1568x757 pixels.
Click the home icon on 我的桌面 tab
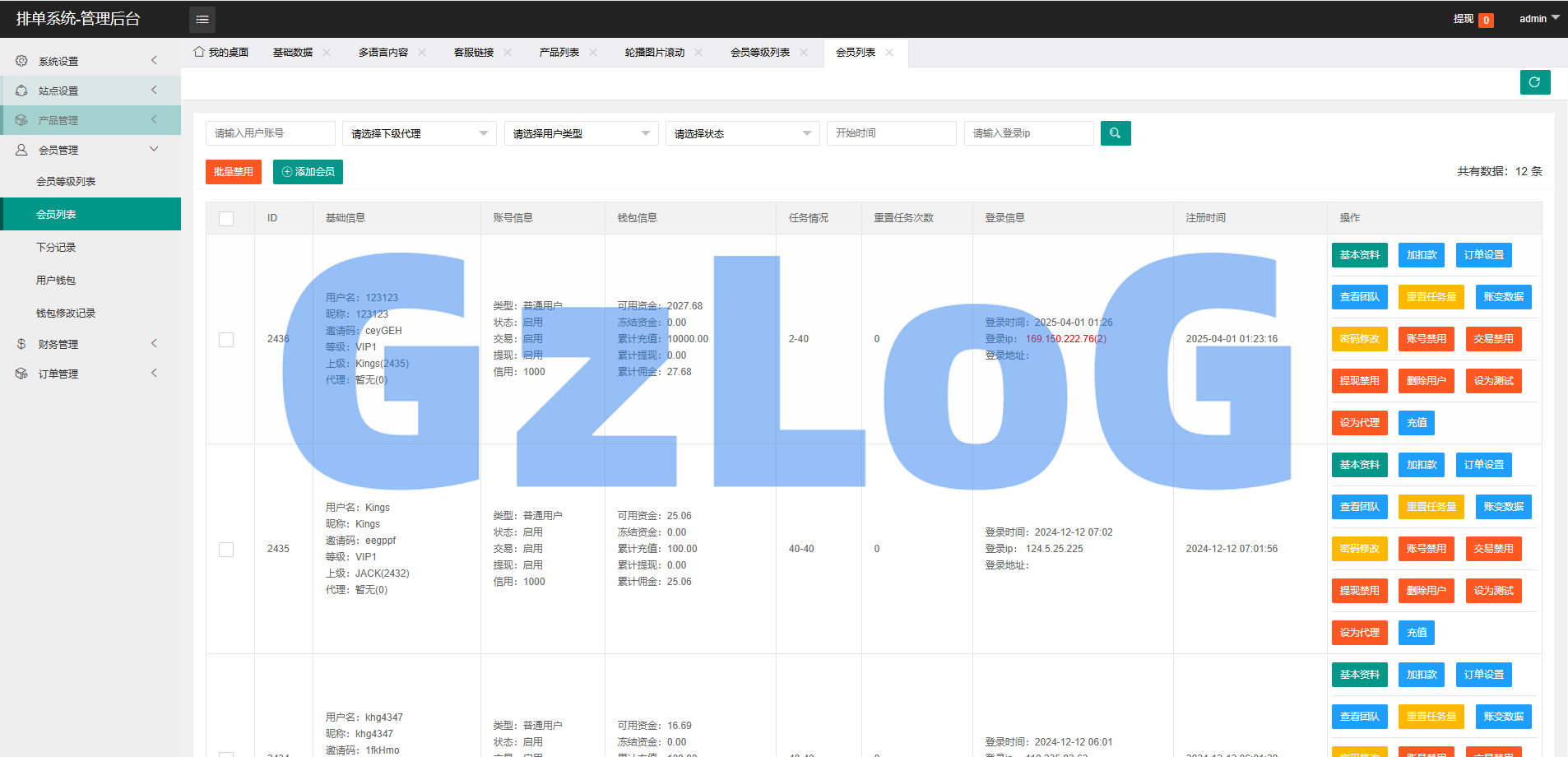pos(199,52)
